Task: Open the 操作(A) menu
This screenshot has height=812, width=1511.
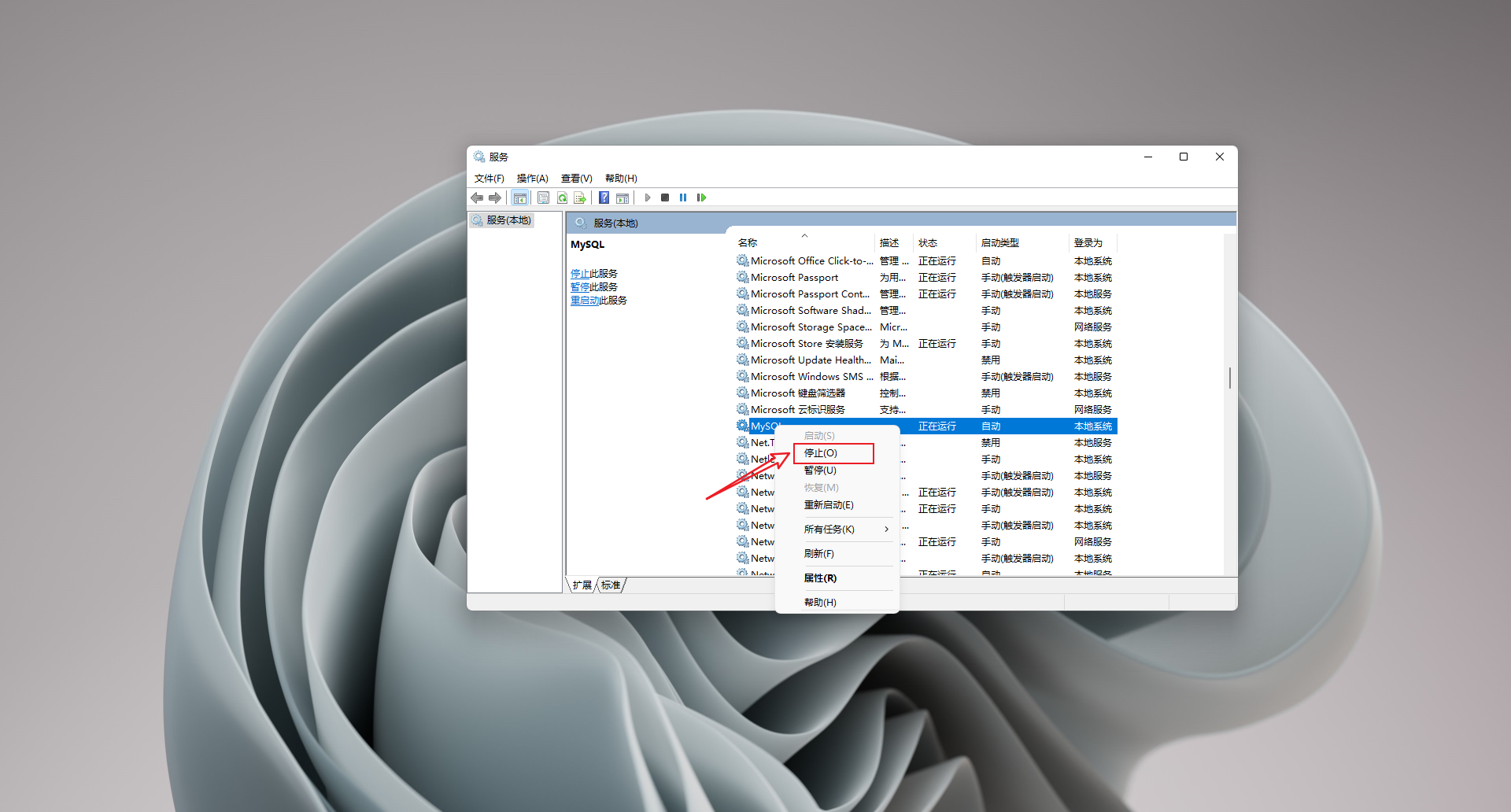Action: (532, 179)
